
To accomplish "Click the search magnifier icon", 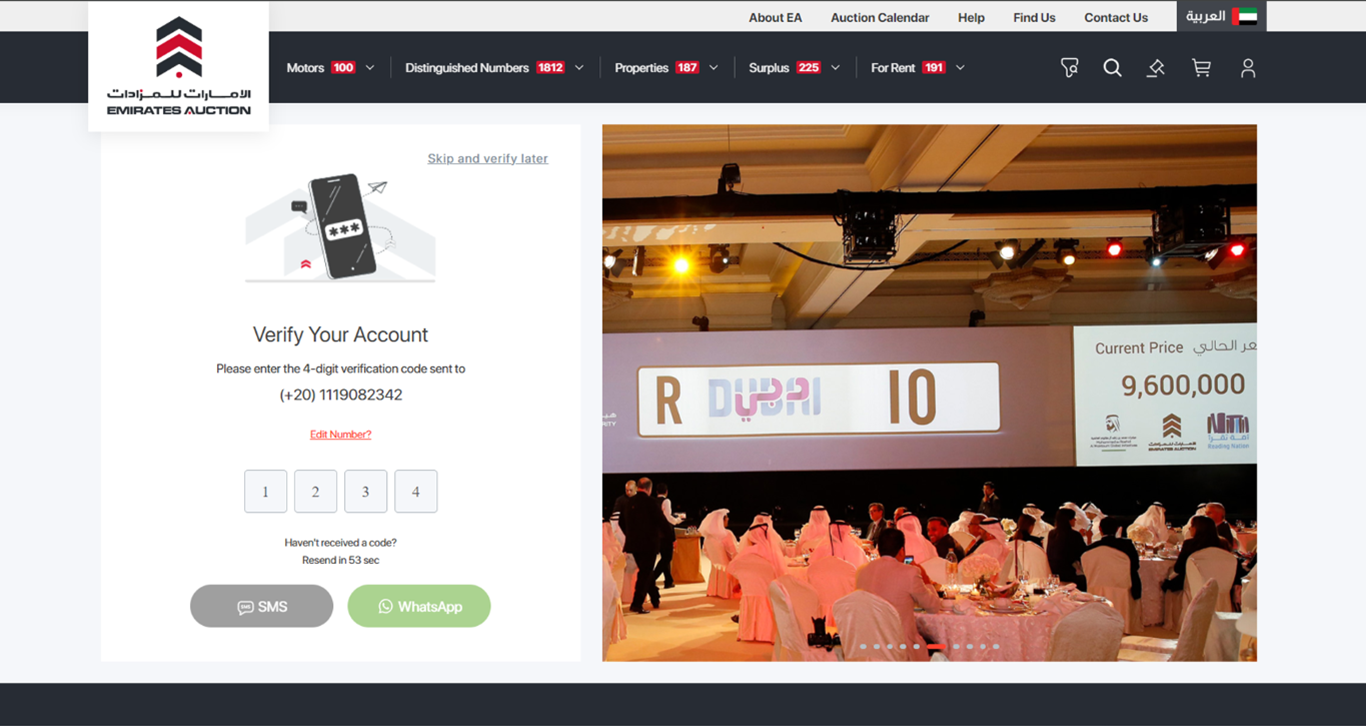I will click(x=1112, y=67).
